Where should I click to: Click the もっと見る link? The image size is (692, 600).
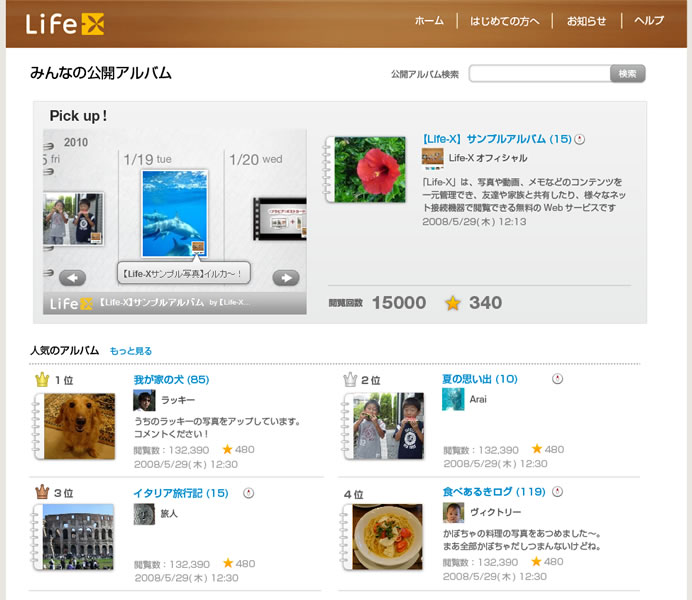coord(131,351)
